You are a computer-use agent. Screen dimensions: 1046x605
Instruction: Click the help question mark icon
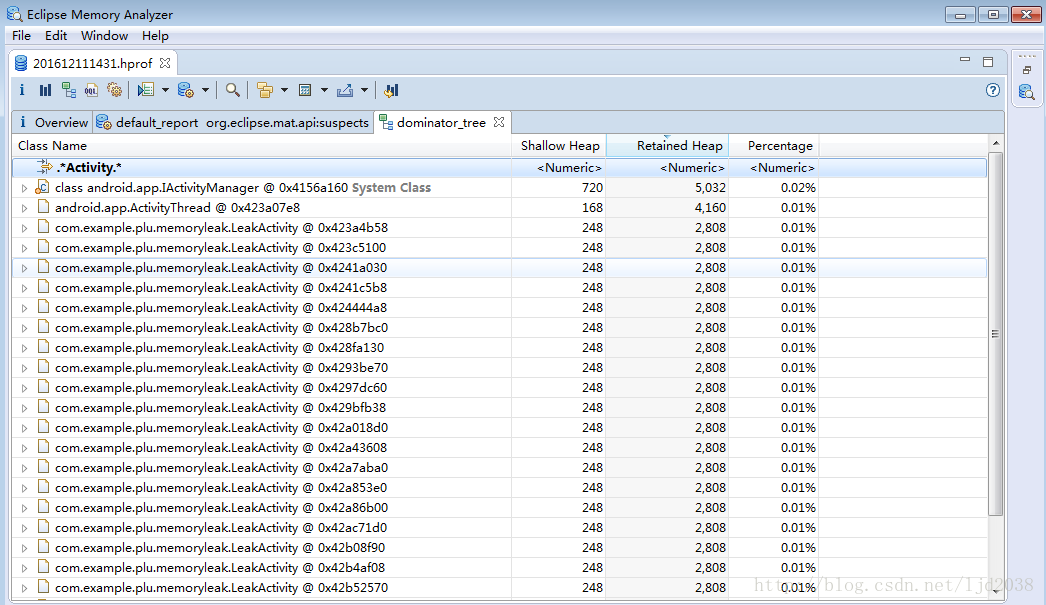(993, 90)
